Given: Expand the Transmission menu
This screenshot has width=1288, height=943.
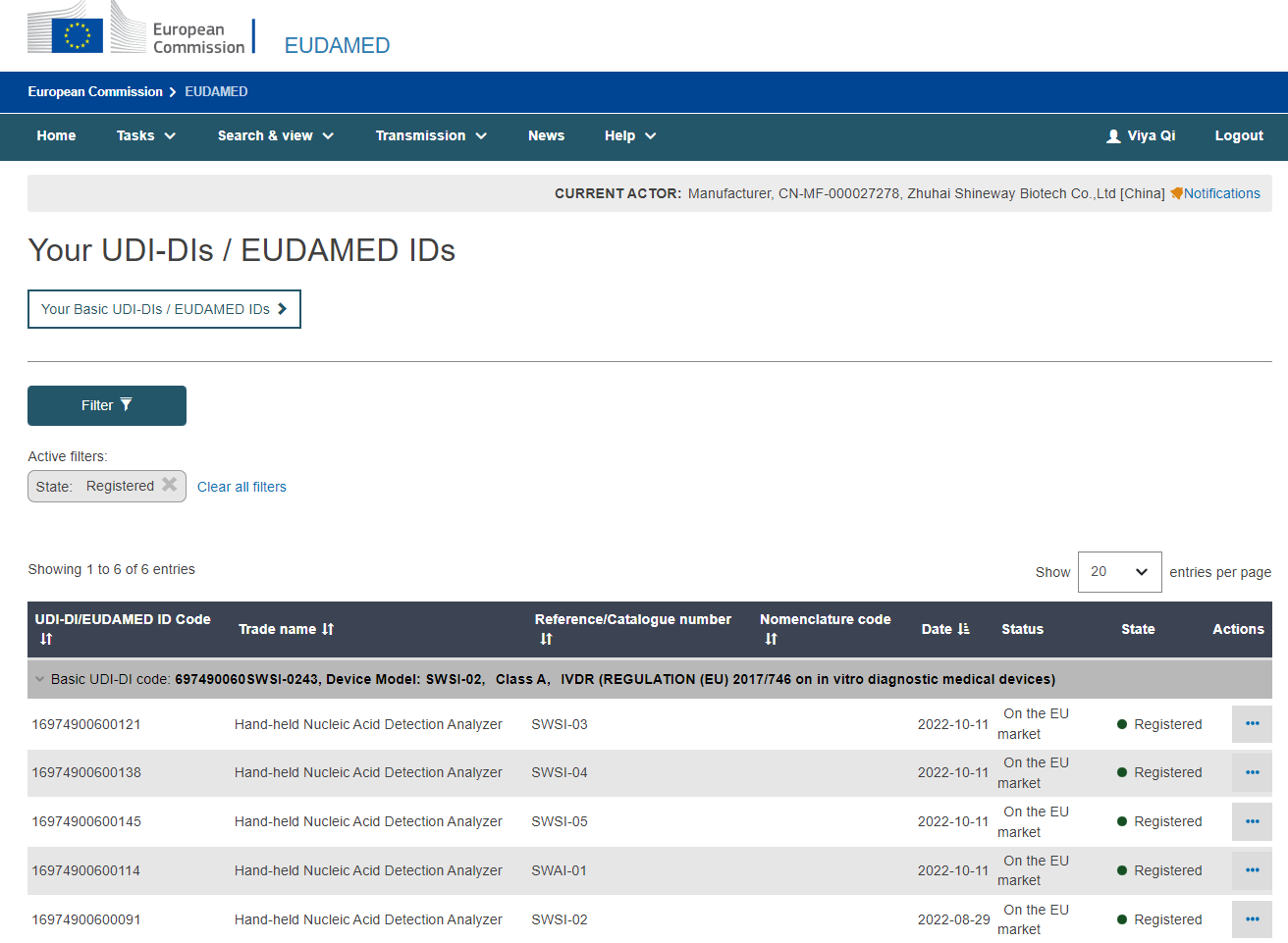Looking at the screenshot, I should 431,136.
